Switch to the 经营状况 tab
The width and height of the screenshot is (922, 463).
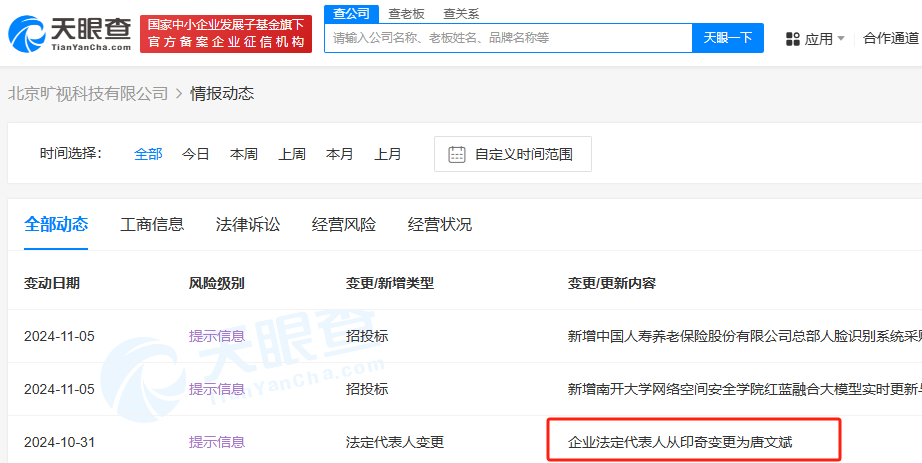pos(440,224)
